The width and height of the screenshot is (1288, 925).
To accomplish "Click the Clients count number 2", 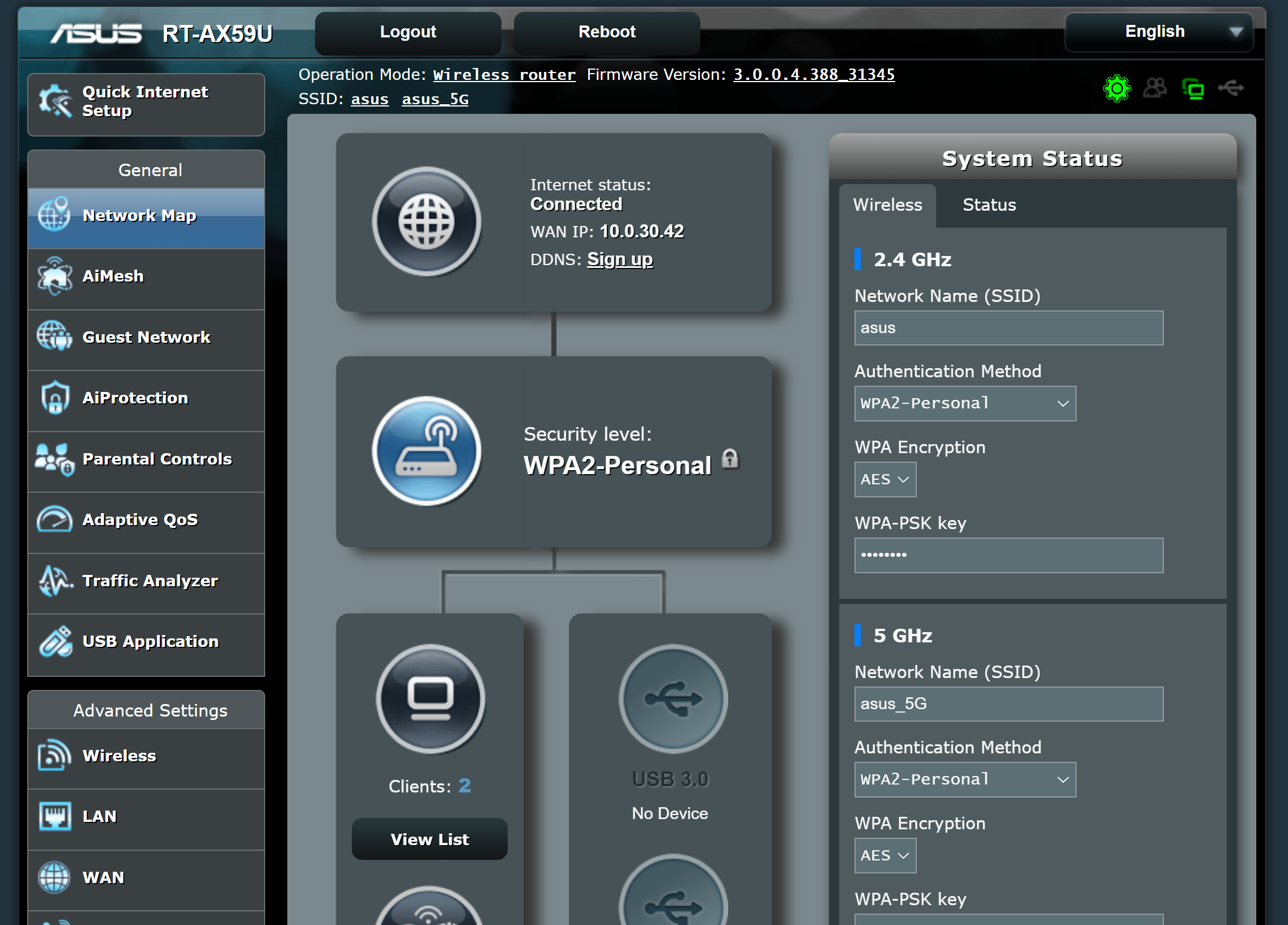I will 465,785.
